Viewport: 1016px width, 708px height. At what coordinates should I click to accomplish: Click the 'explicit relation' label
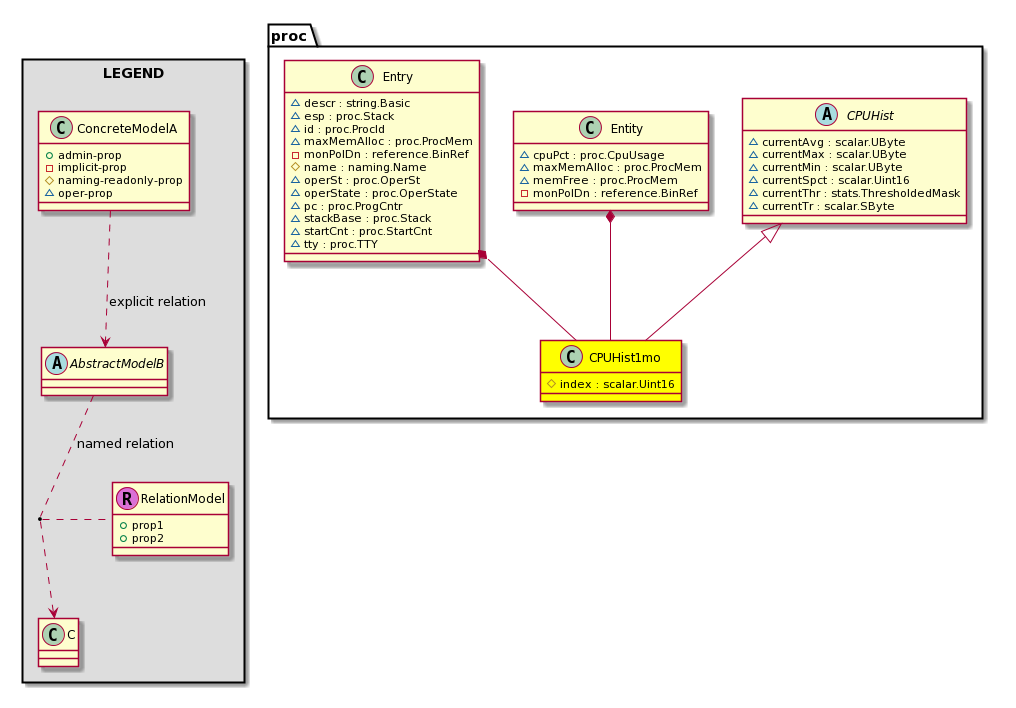(157, 302)
